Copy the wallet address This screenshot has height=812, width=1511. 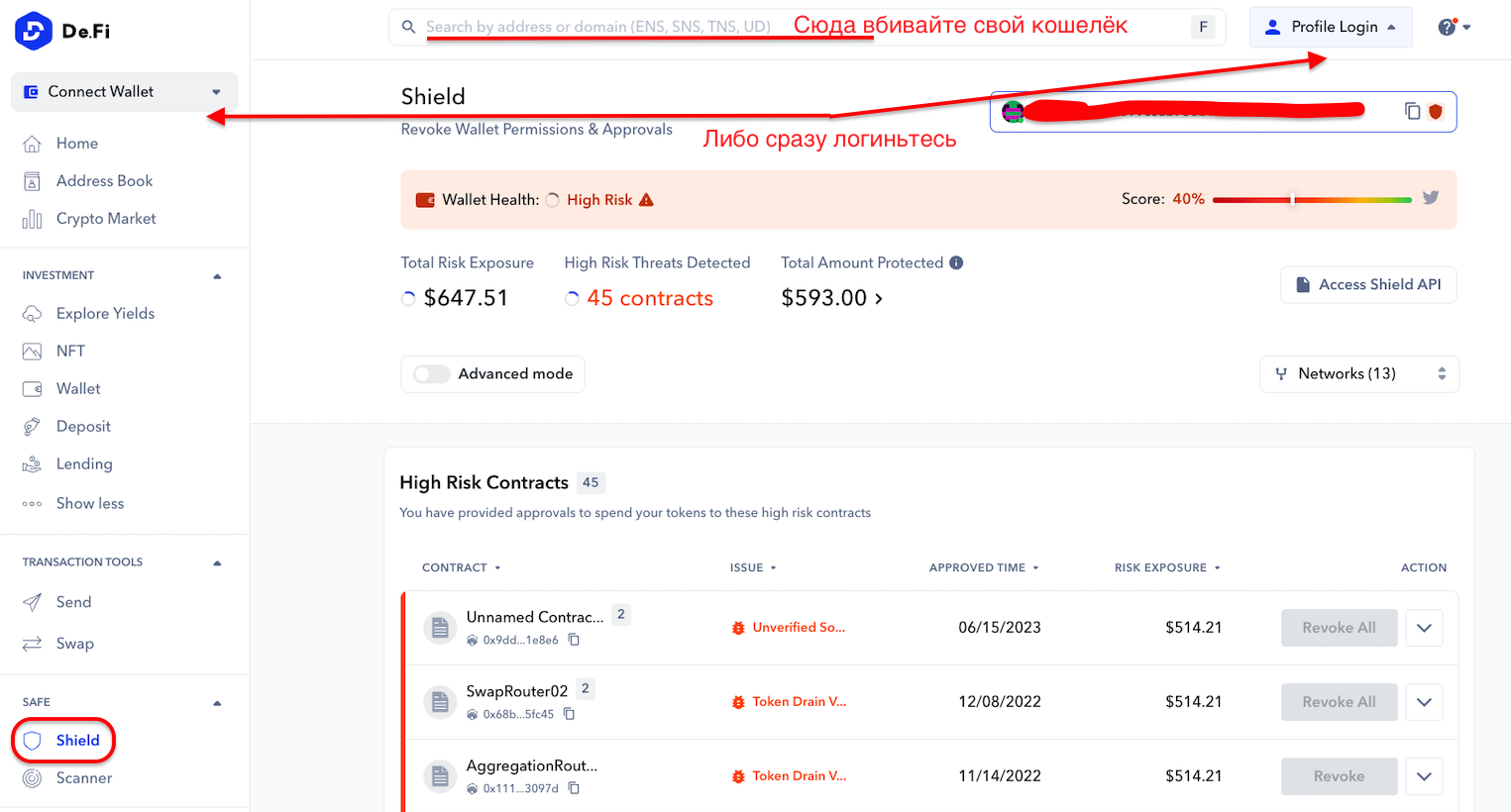pyautogui.click(x=1412, y=112)
